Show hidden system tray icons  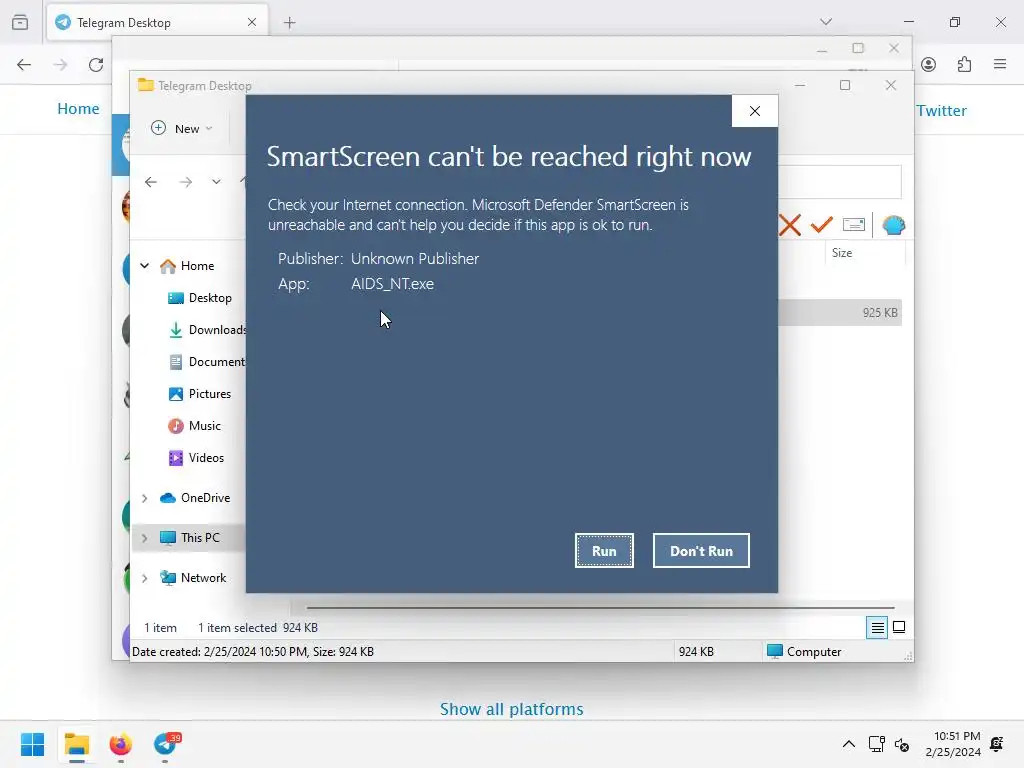pyautogui.click(x=848, y=744)
